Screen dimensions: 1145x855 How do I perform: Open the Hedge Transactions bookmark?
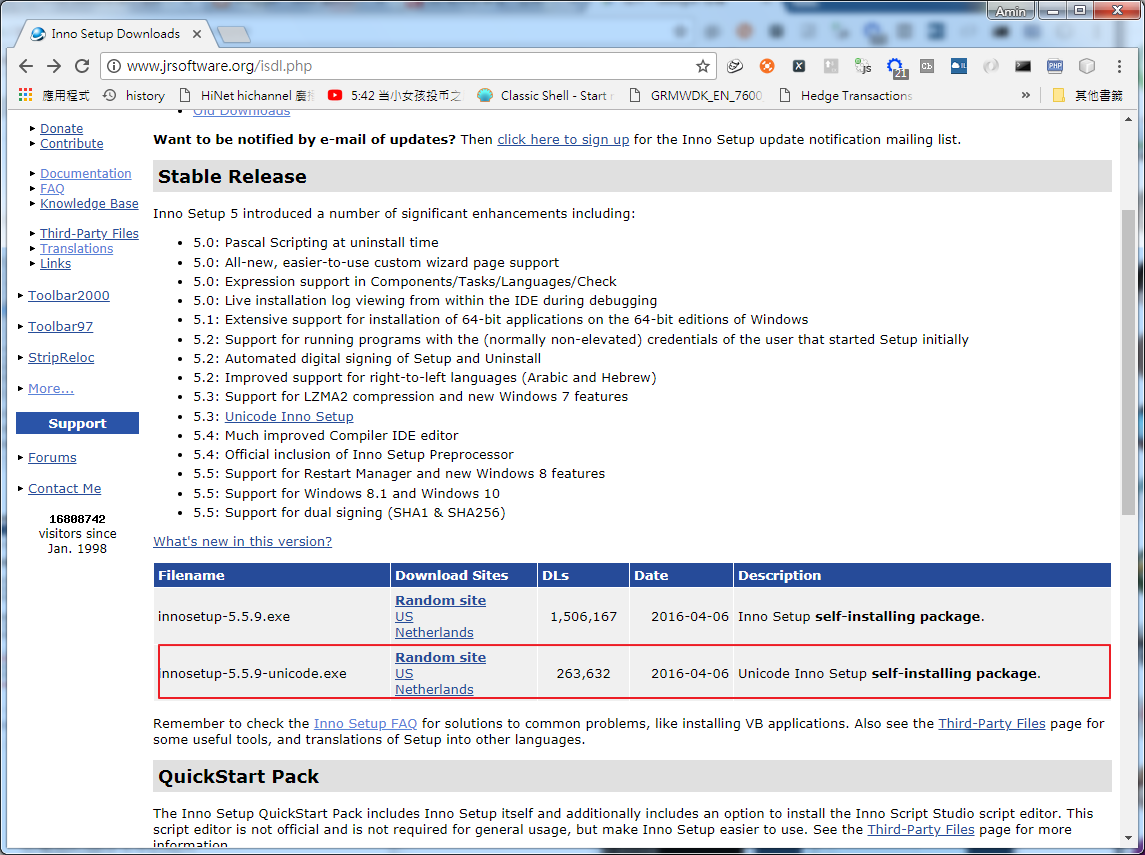[846, 96]
